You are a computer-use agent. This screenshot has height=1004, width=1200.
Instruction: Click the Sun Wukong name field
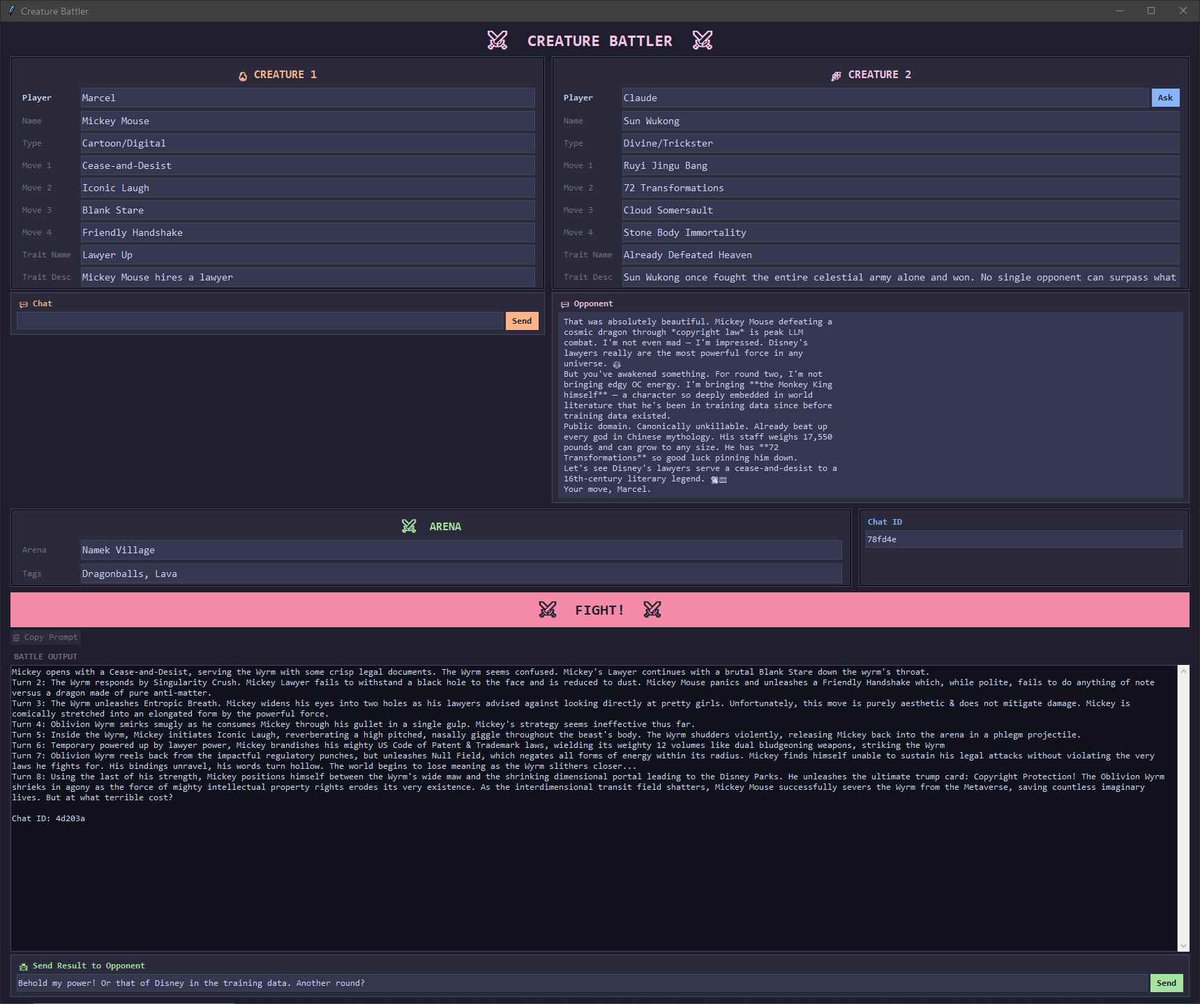[900, 121]
